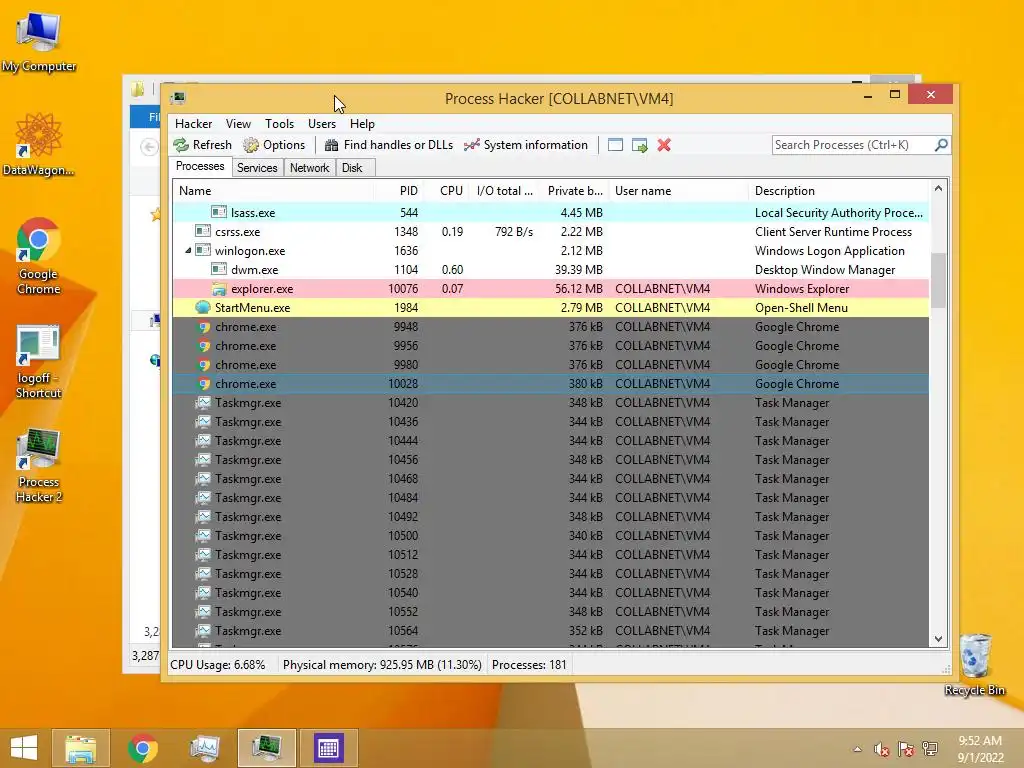Click Find handles or DLLs binoculars icon
1024x768 pixels.
pyautogui.click(x=332, y=145)
